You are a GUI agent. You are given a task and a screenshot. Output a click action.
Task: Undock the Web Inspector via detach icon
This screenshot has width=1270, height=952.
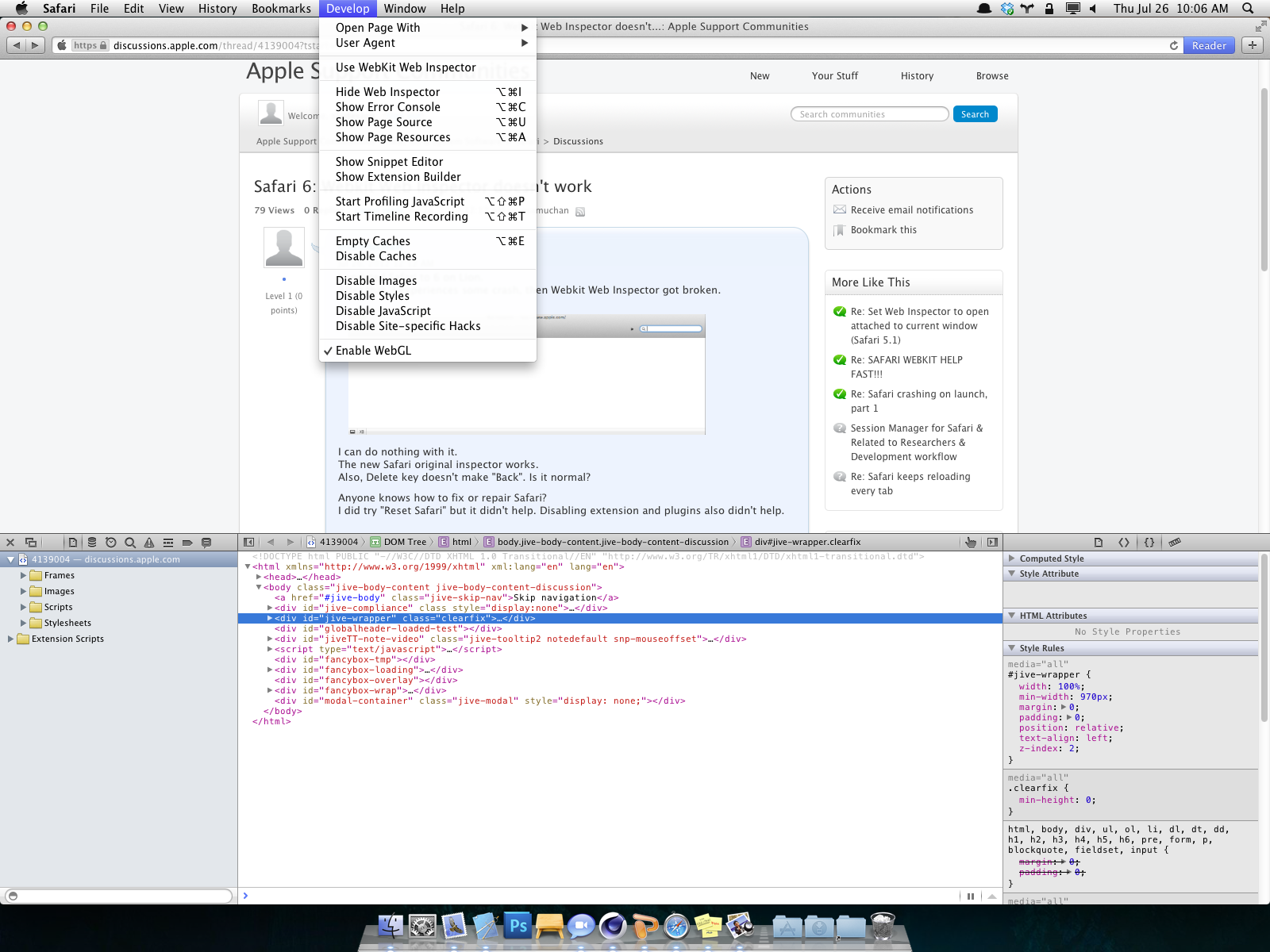click(x=31, y=543)
